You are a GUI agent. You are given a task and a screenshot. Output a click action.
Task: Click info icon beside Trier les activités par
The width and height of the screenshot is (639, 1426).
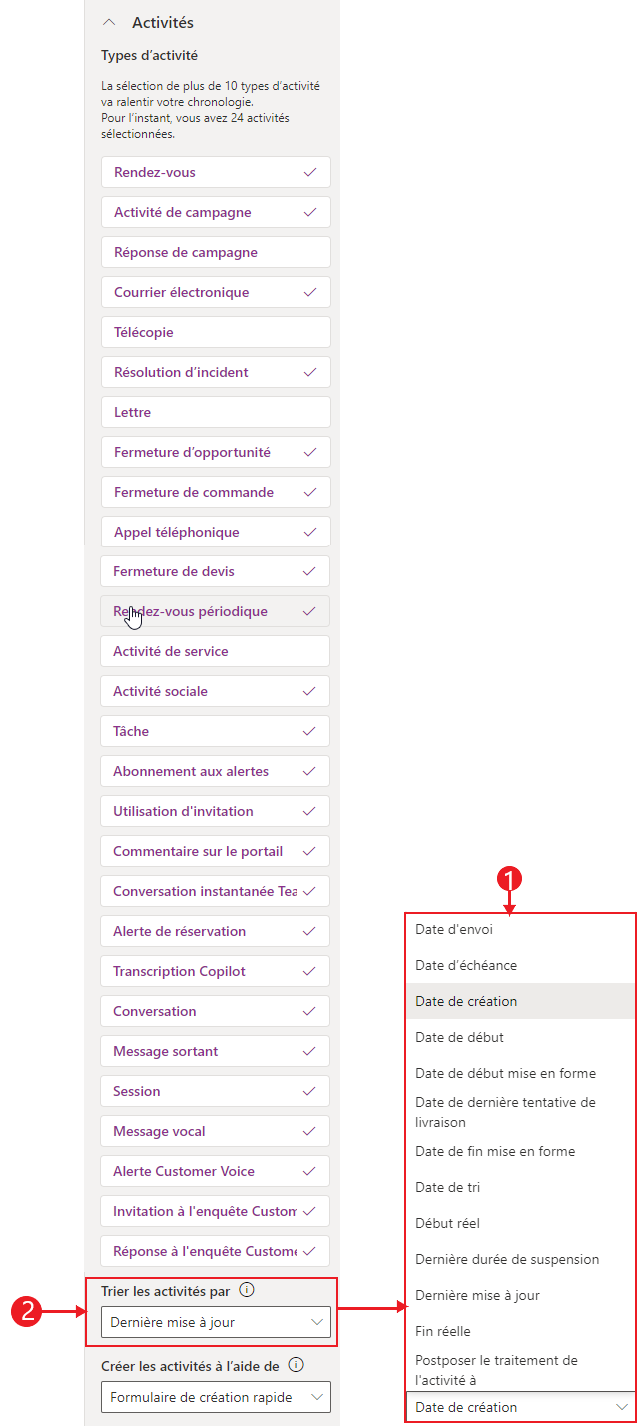pyautogui.click(x=247, y=1290)
